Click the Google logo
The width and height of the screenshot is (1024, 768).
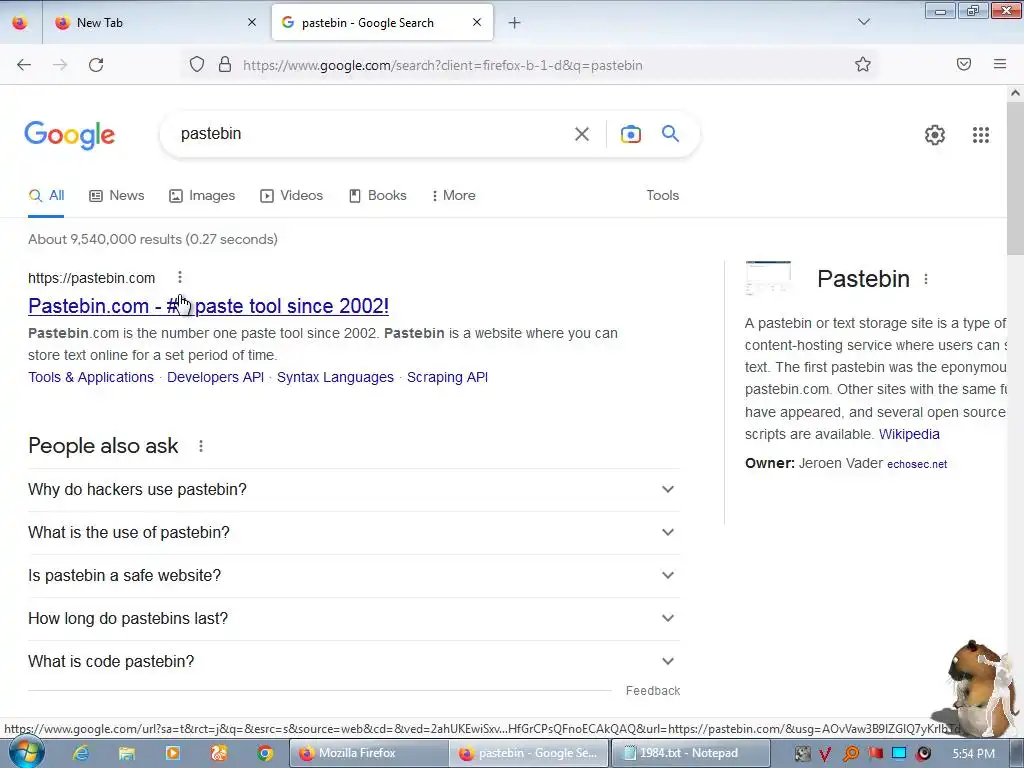69,135
